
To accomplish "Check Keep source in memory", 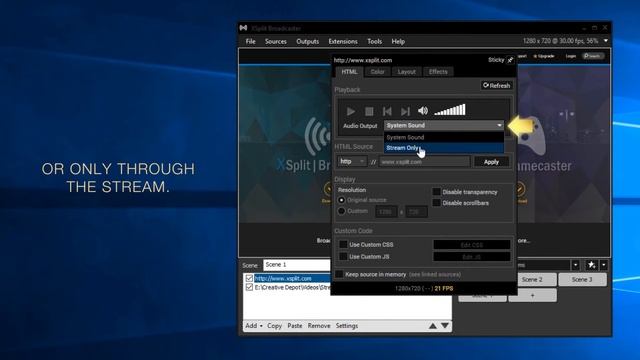I will (339, 274).
